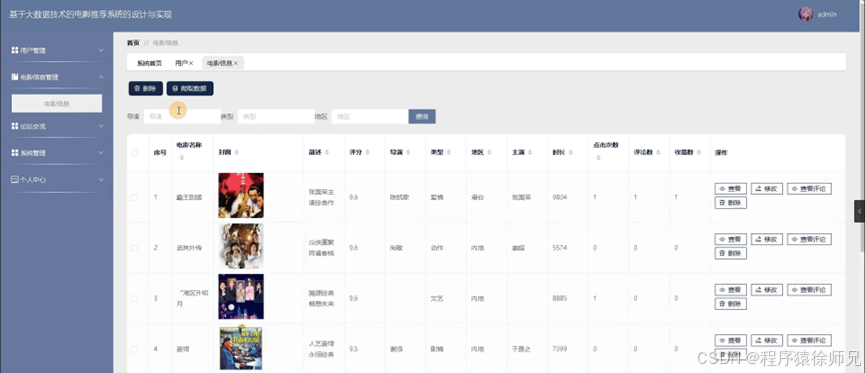Check the box for row 3 湾区升明月
This screenshot has width=865, height=373.
coord(135,299)
